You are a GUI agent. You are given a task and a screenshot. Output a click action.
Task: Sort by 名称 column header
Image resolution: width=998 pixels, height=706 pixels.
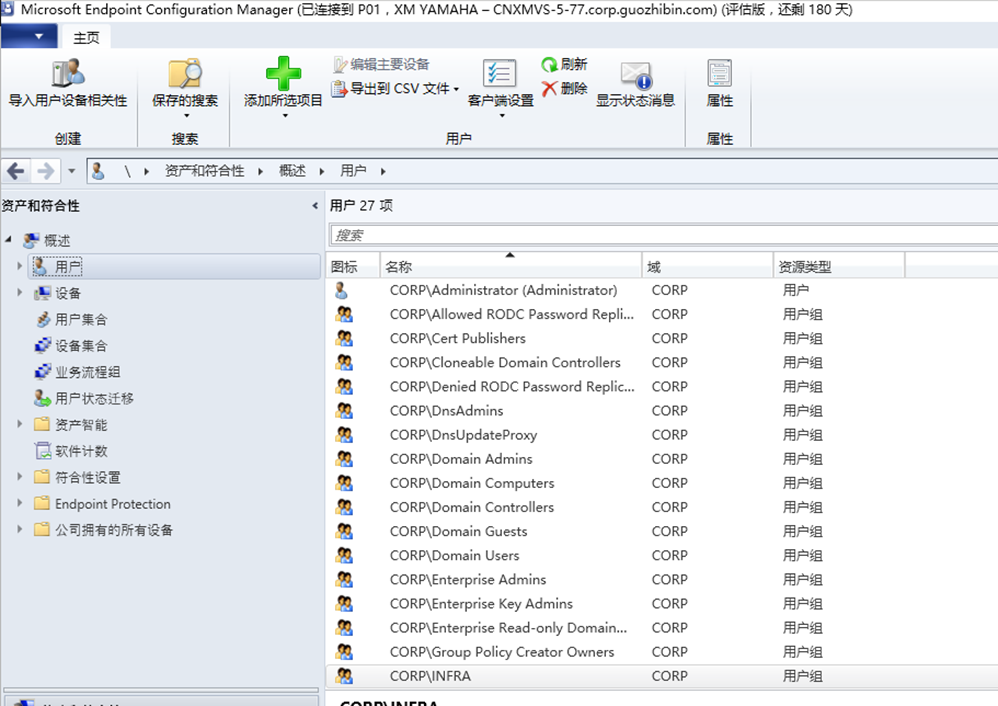[510, 266]
